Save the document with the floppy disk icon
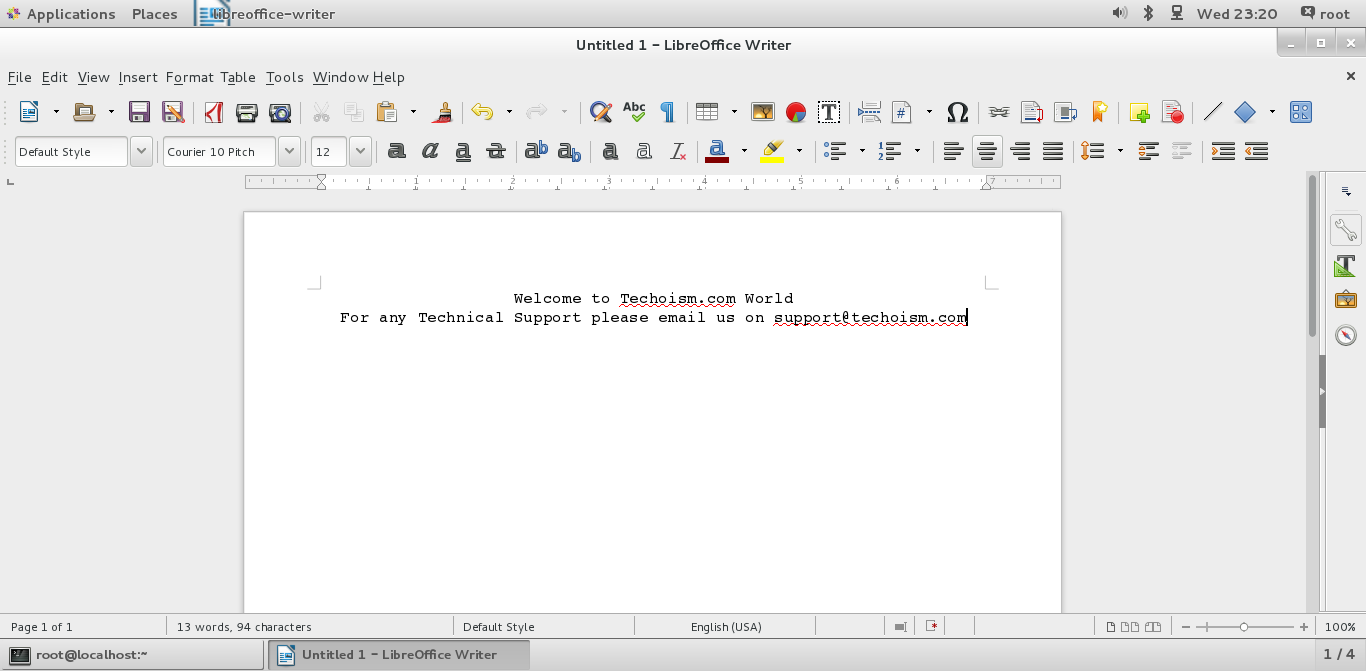The height and width of the screenshot is (671, 1366). pos(139,112)
